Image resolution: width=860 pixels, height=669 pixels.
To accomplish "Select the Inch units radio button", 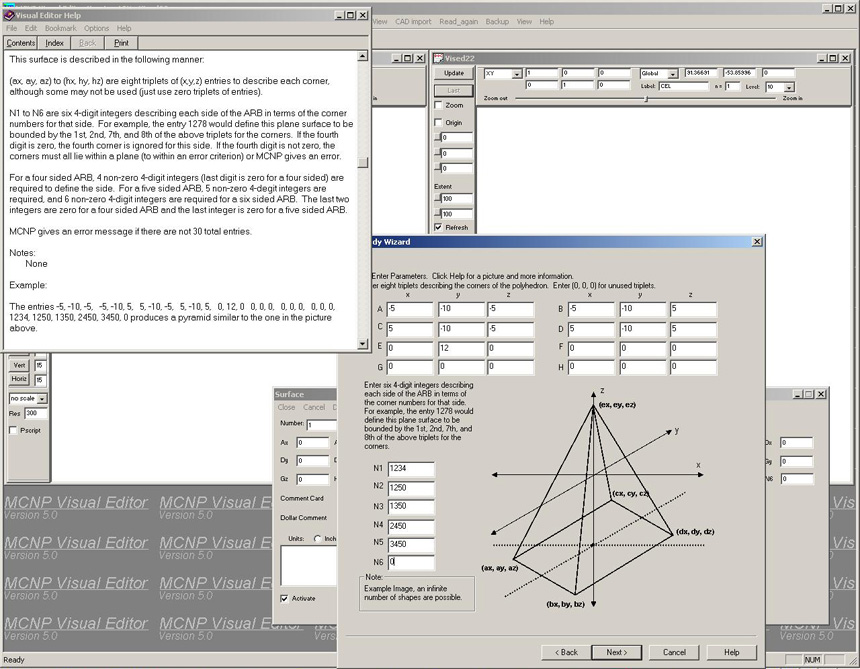I will pos(318,539).
